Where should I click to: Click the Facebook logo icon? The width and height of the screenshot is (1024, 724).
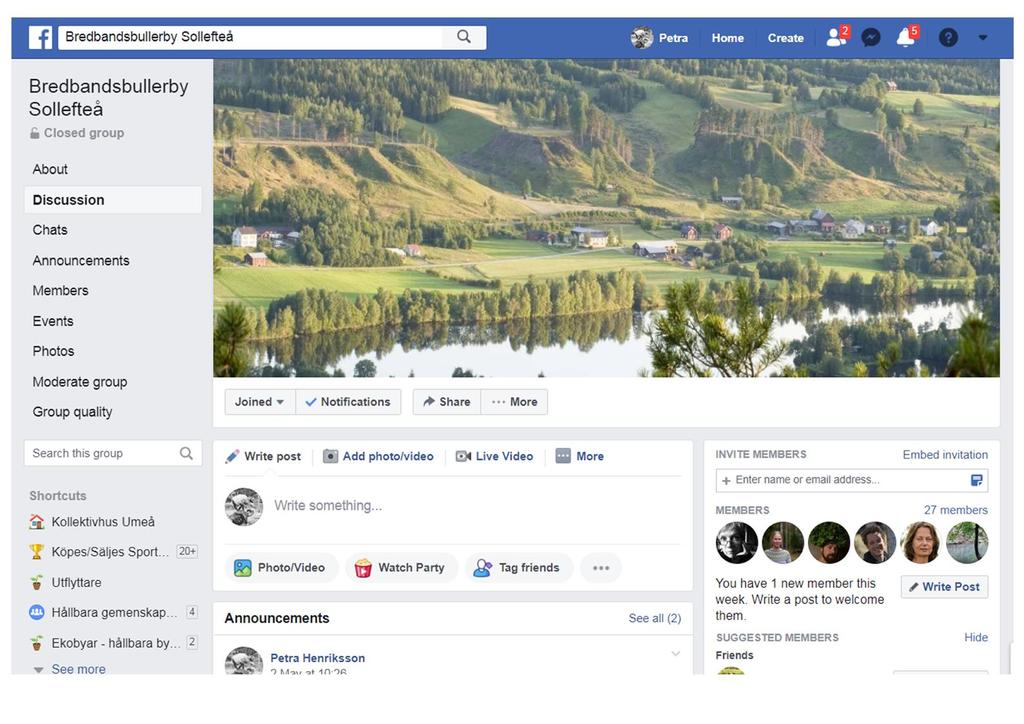pyautogui.click(x=40, y=37)
